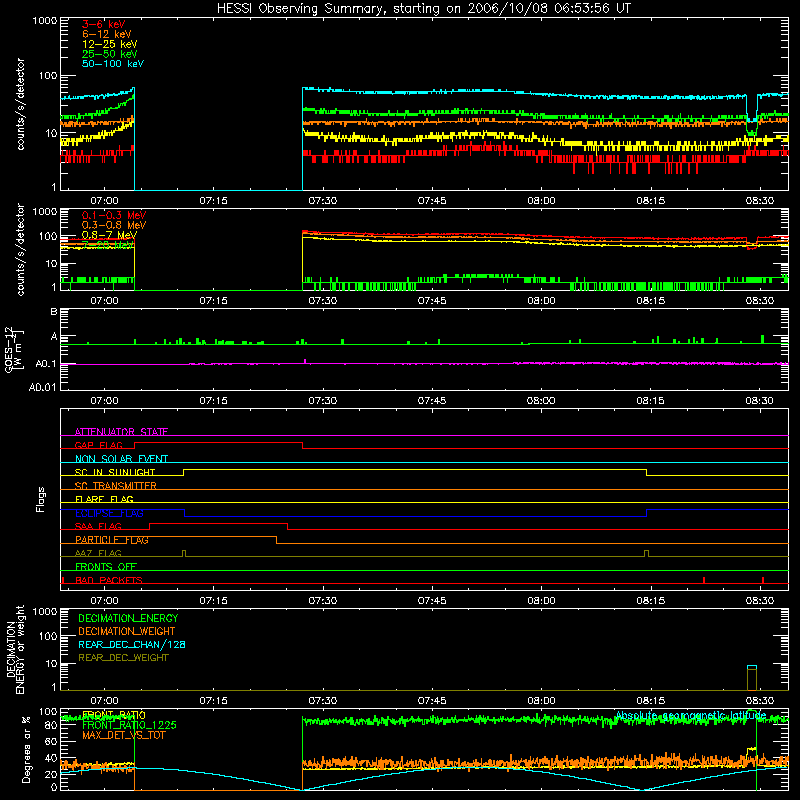The height and width of the screenshot is (800, 800).
Task: Click the 7-20 MeV legend label
Action: (x=108, y=245)
